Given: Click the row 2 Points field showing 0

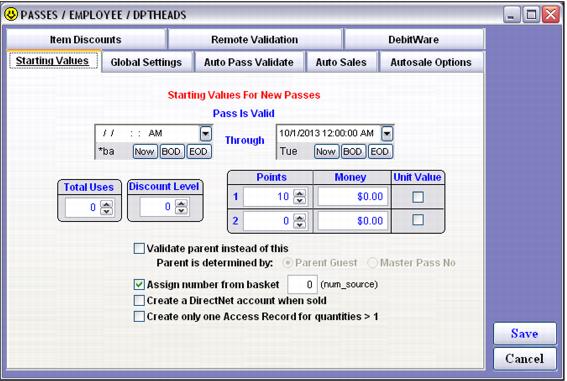Looking at the screenshot, I should [268, 221].
